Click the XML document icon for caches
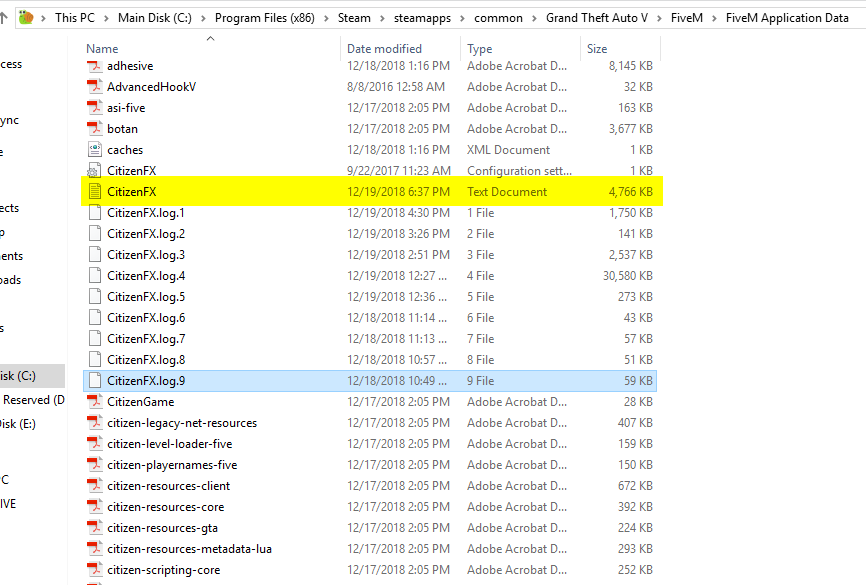 click(x=95, y=150)
